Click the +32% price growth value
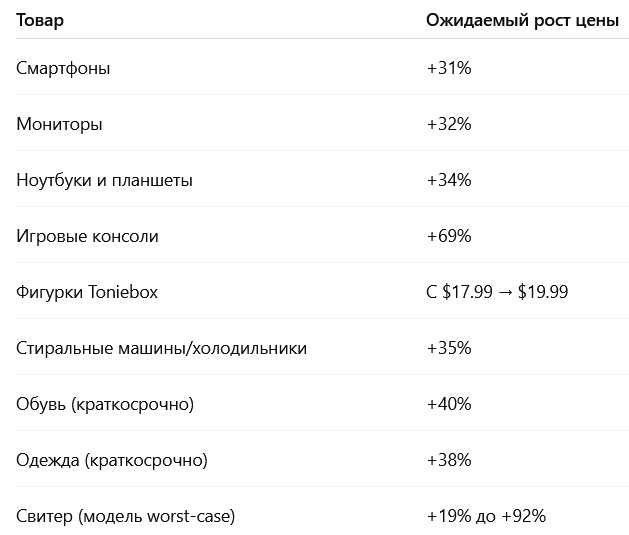Screen dimensions: 629x535 (448, 124)
